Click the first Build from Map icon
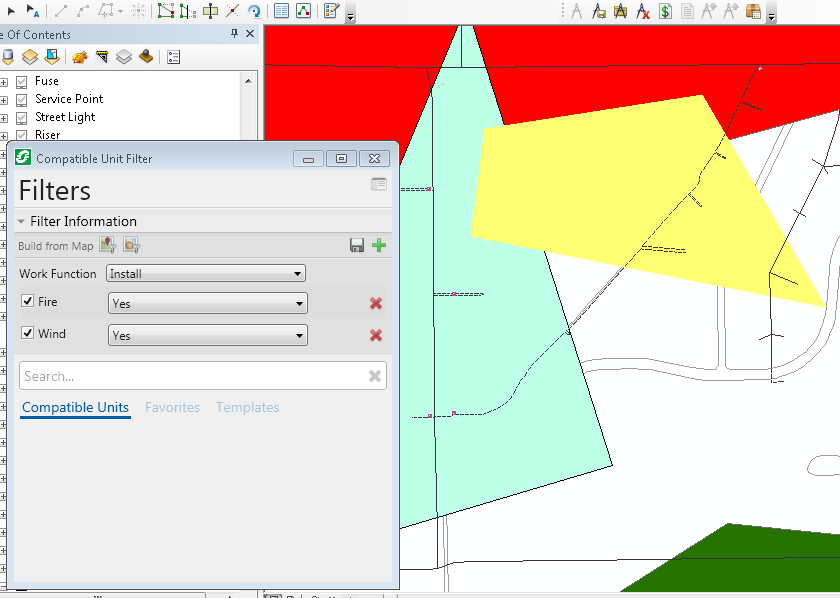This screenshot has height=598, width=840. pyautogui.click(x=108, y=246)
